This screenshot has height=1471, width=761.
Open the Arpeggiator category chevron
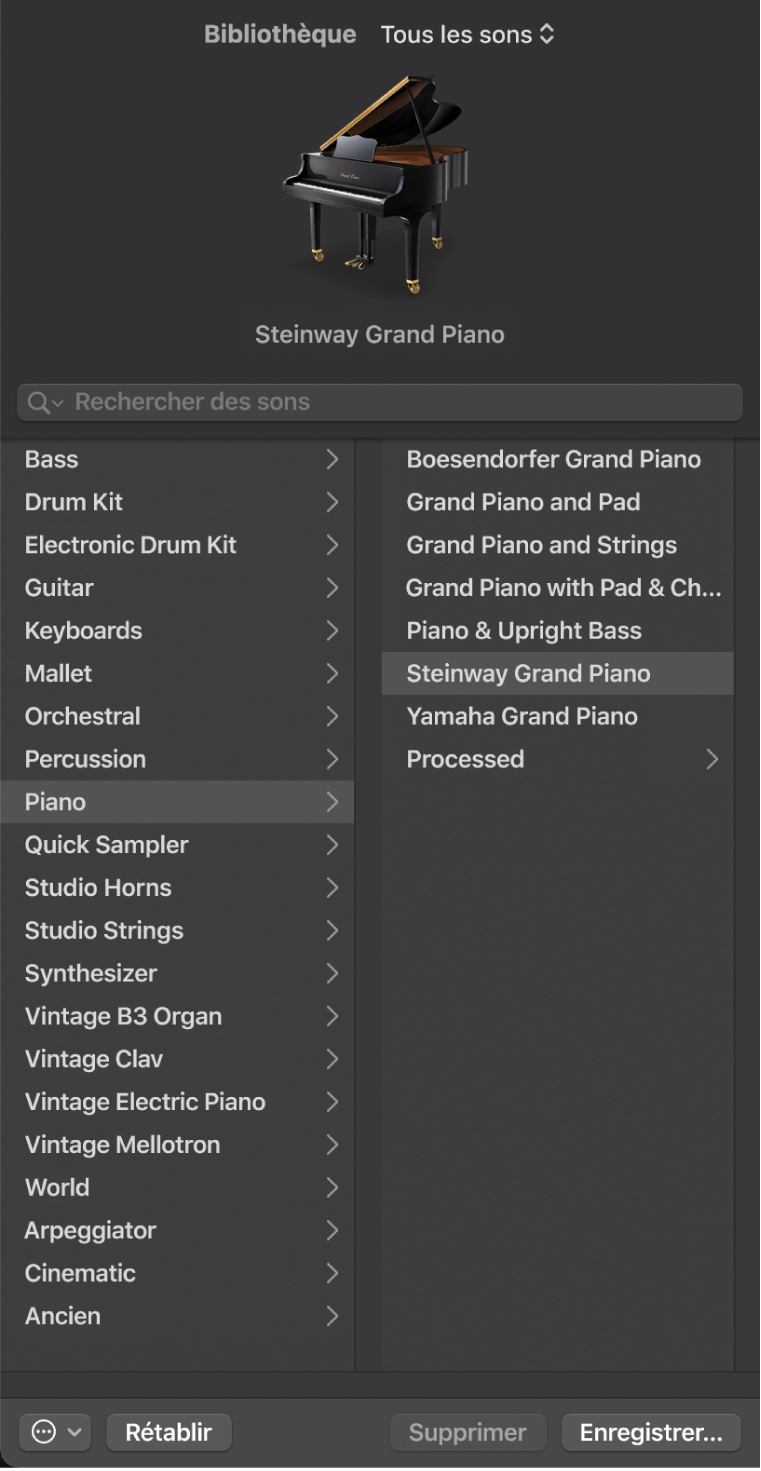[332, 1230]
